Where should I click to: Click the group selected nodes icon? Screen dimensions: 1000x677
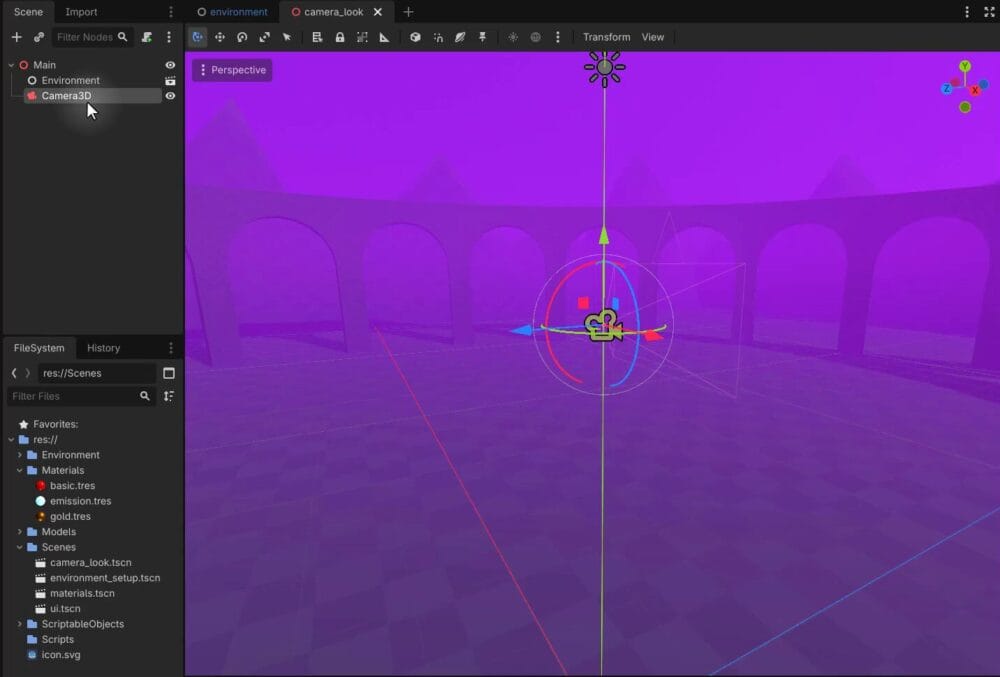[x=362, y=37]
